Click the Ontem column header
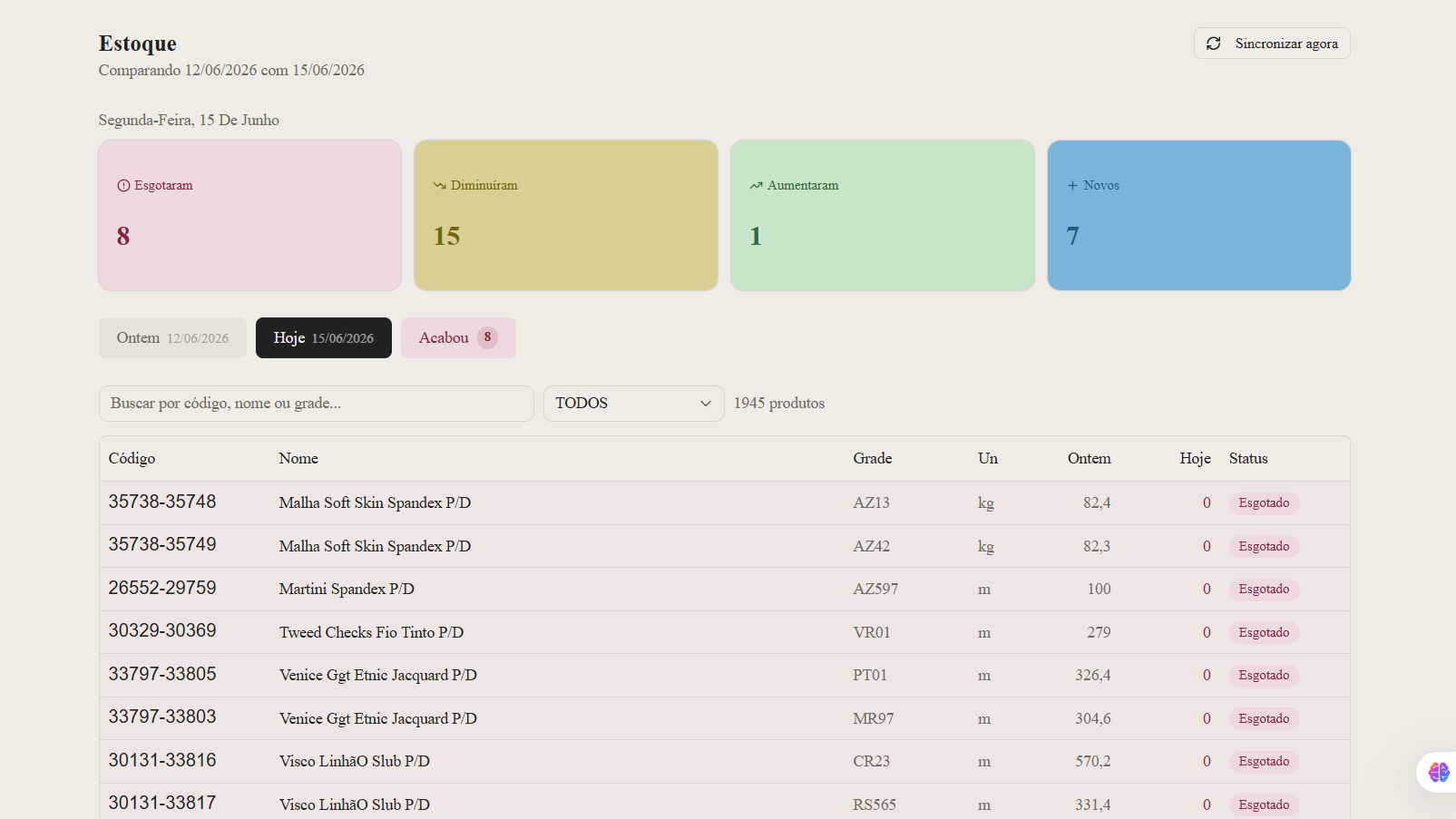Image resolution: width=1456 pixels, height=819 pixels. pos(1089,458)
